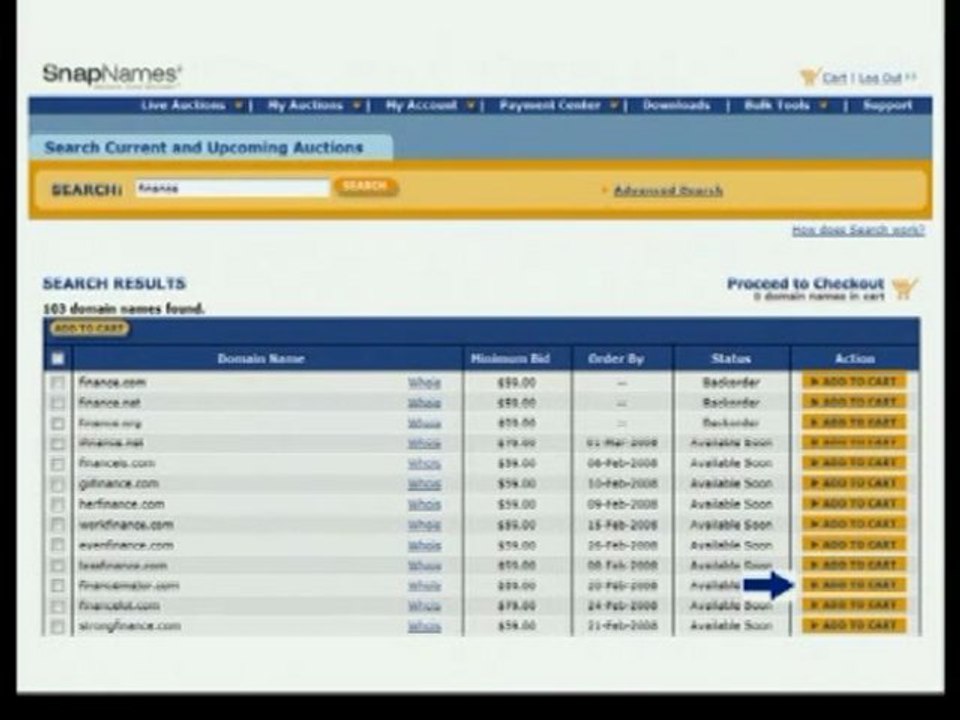Expand the My Account dropdown arrow

click(470, 105)
